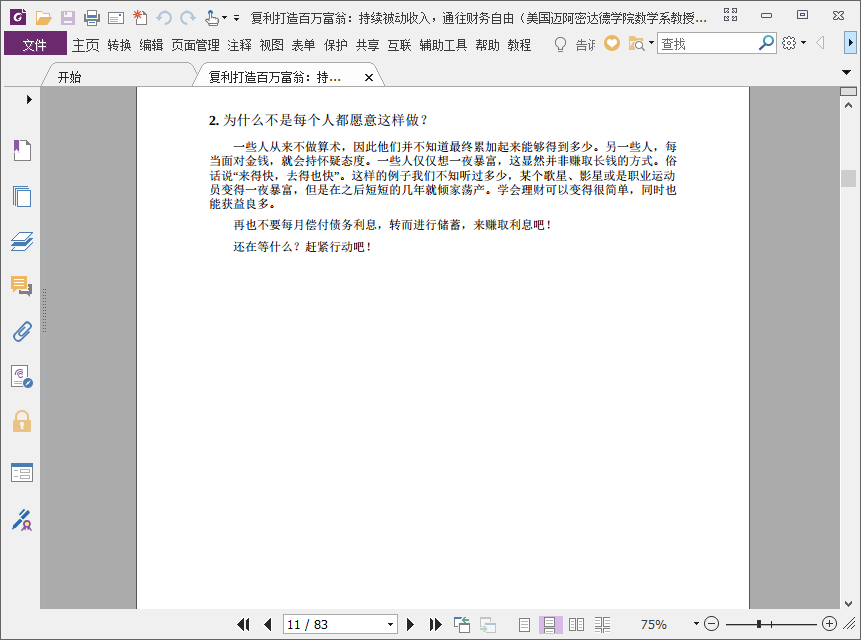Open the digital signatures panel

(x=22, y=377)
